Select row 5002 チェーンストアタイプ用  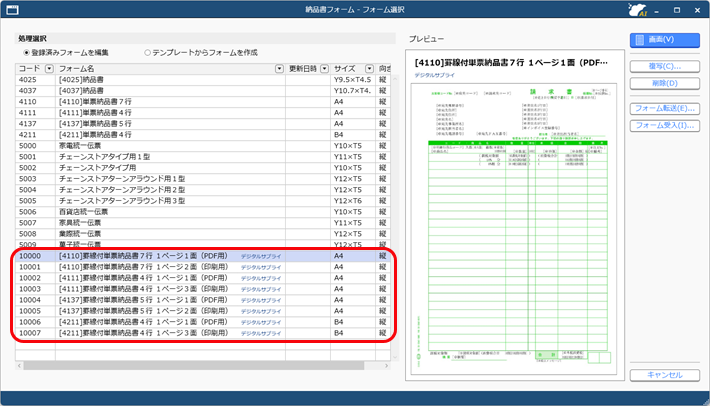(203, 168)
